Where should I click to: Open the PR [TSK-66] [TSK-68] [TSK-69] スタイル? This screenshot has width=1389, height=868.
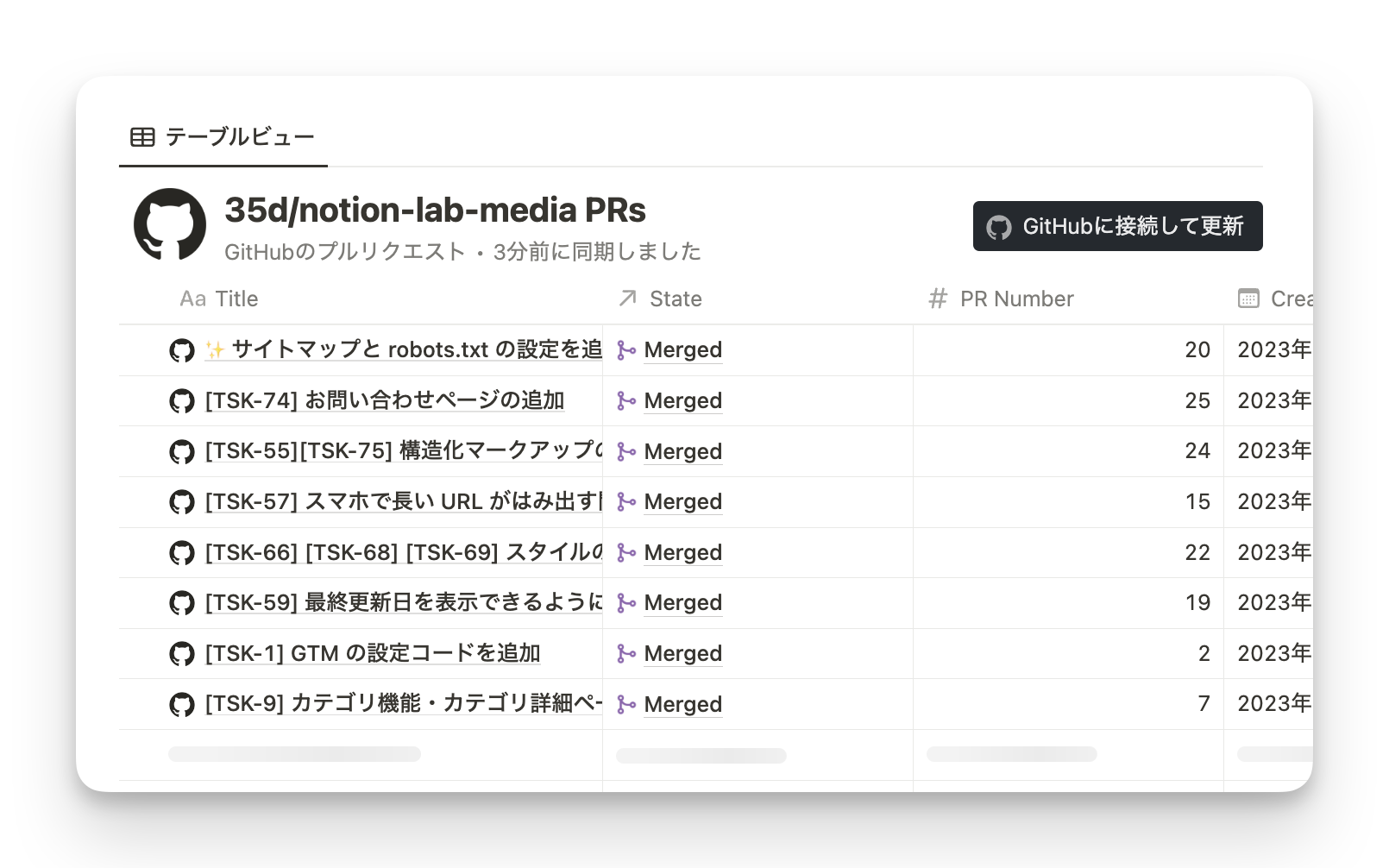click(x=403, y=552)
